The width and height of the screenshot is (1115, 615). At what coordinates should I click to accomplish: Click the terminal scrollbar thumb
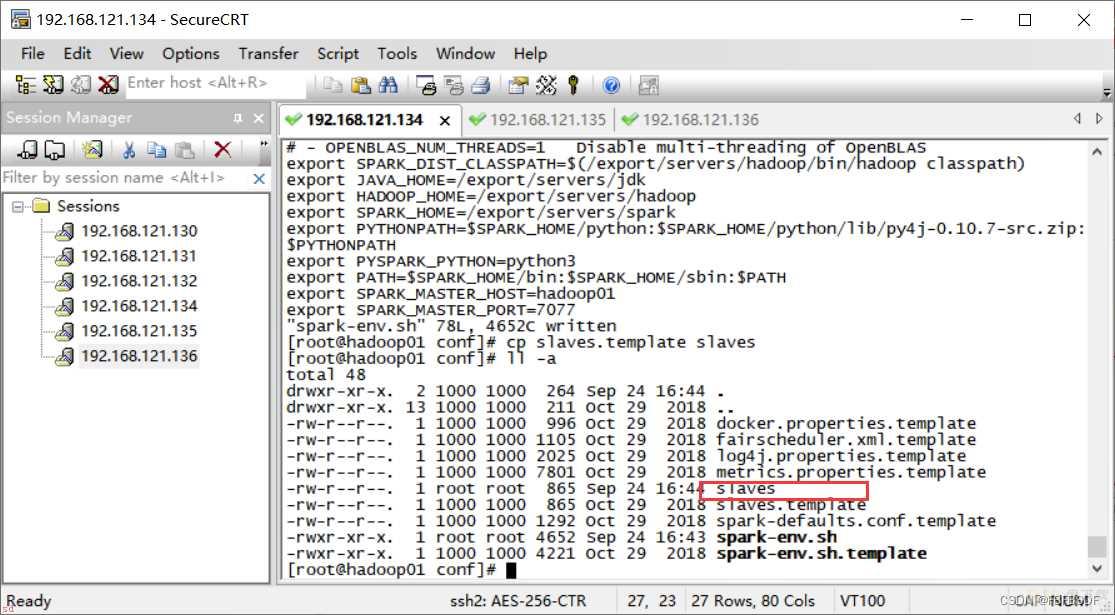pos(1098,546)
